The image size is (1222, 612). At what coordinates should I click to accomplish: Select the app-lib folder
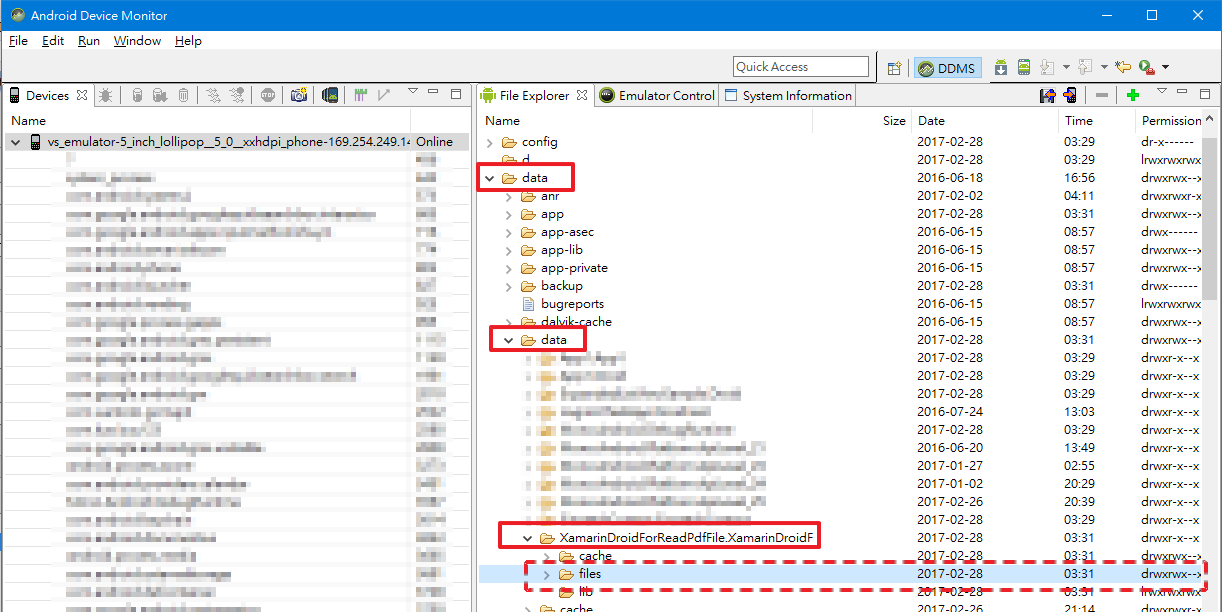(562, 250)
